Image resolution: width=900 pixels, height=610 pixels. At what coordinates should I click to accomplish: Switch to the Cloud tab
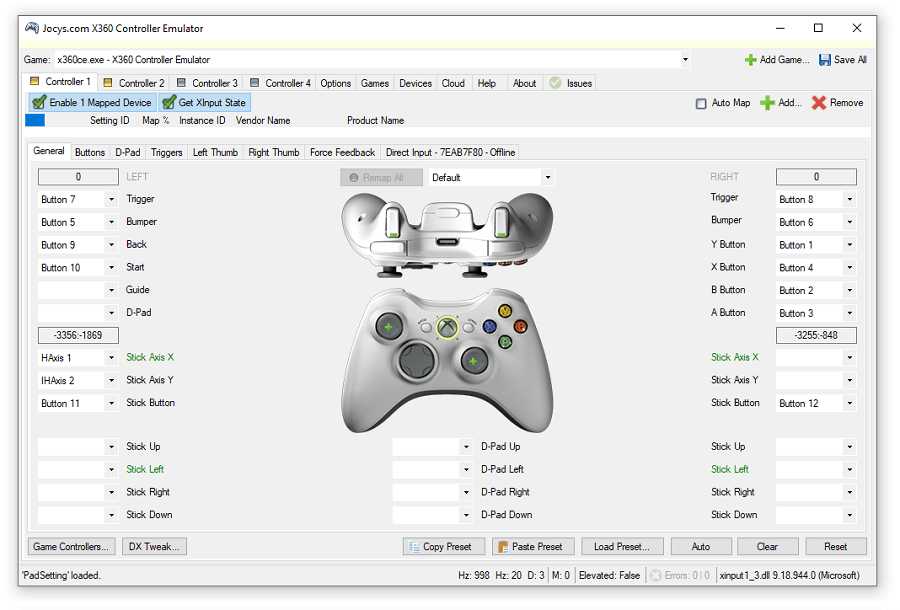[x=453, y=83]
